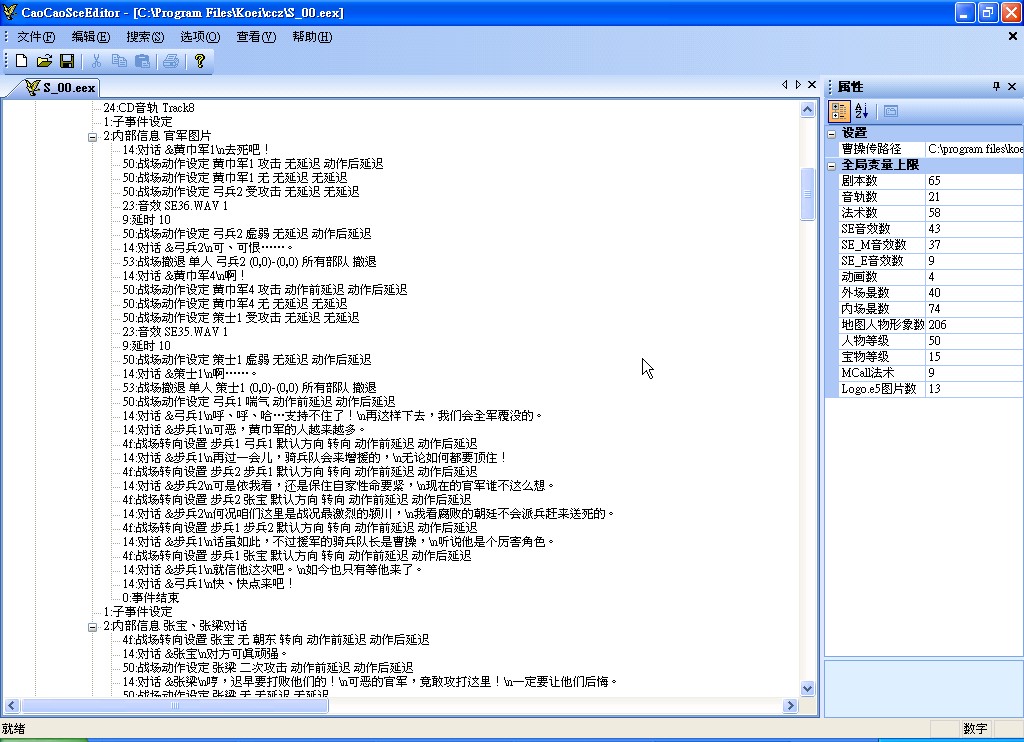Open the 选项(O) menu
Viewport: 1024px width, 742px height.
pos(200,37)
